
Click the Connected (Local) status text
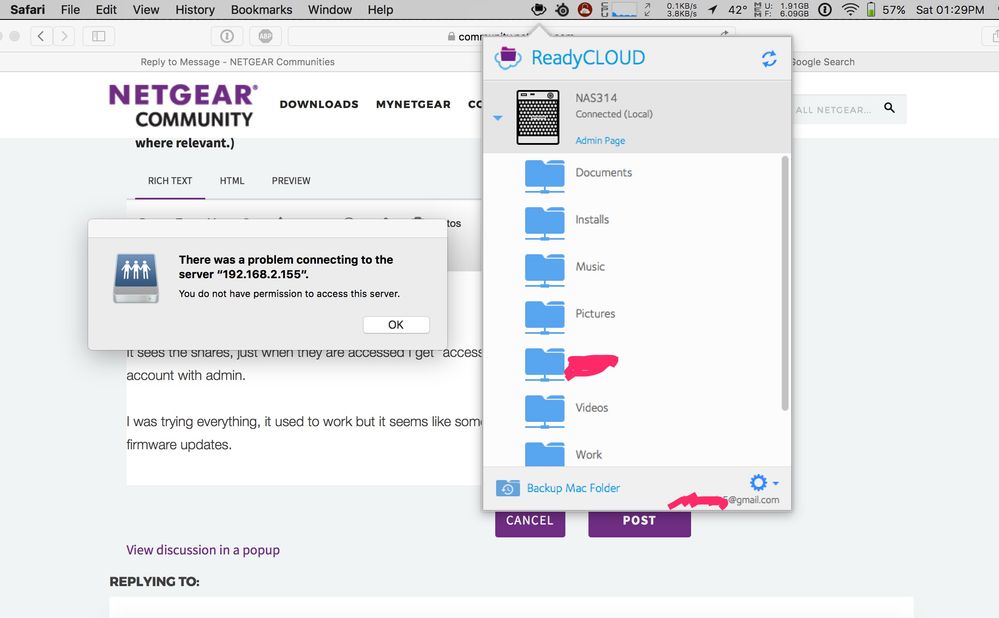[614, 114]
